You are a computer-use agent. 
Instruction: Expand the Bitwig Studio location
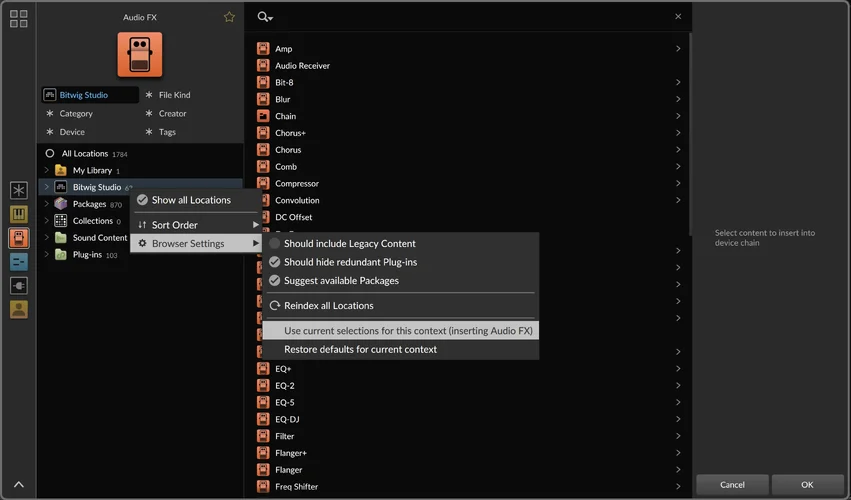point(46,187)
